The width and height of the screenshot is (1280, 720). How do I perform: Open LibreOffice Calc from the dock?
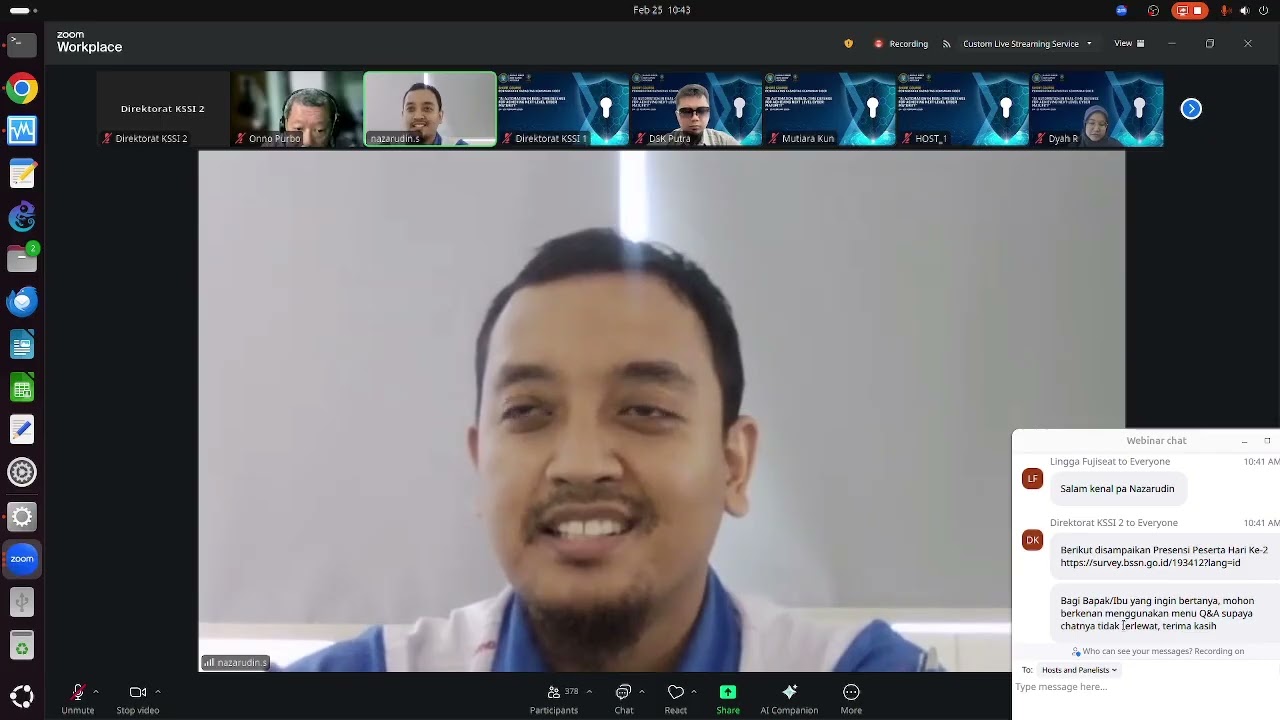(22, 387)
